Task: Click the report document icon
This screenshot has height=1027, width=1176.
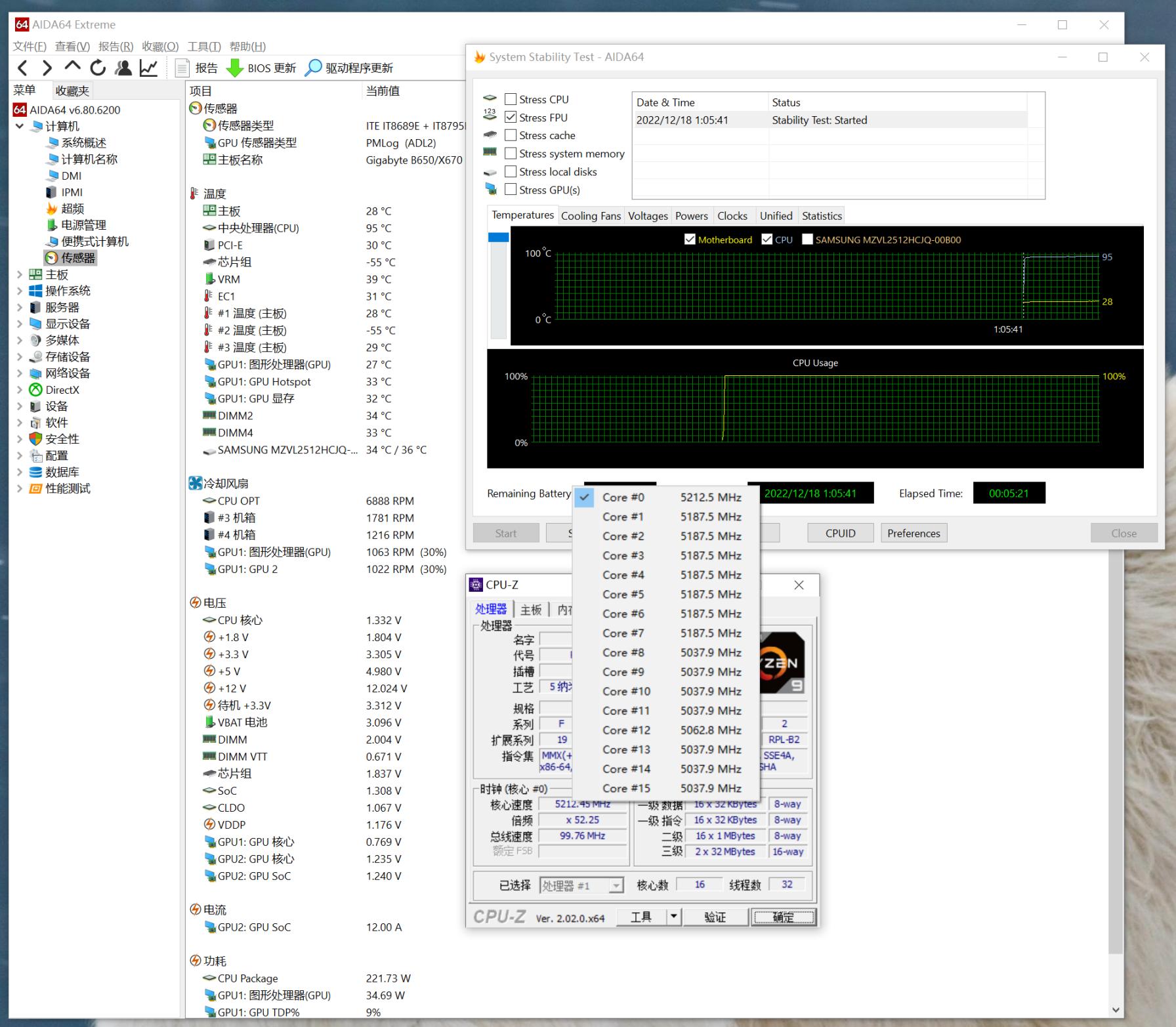Action: click(182, 68)
